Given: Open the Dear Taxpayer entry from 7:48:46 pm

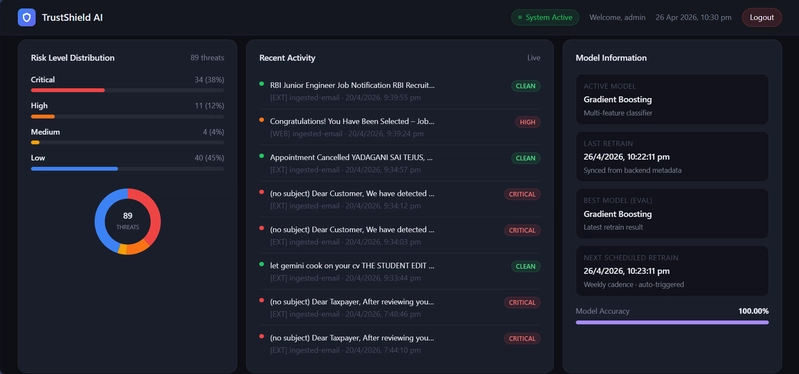Looking at the screenshot, I should [400, 308].
